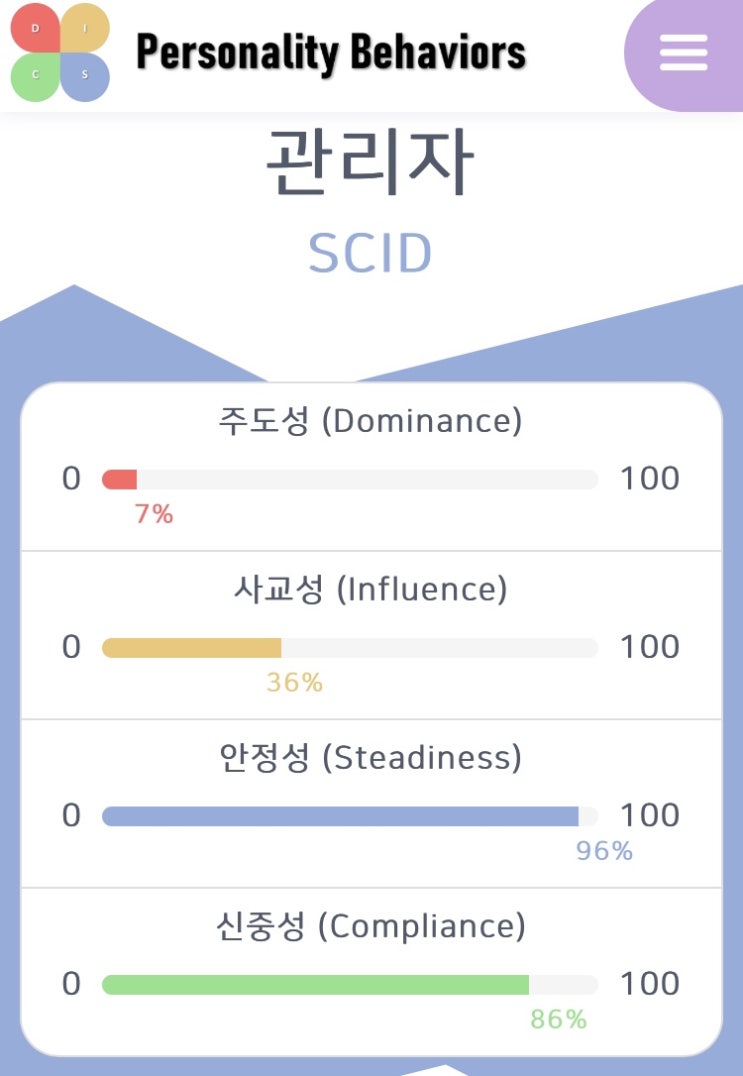Screen dimensions: 743x1076
Task: Click the 86% Compliance value
Action: [558, 1019]
